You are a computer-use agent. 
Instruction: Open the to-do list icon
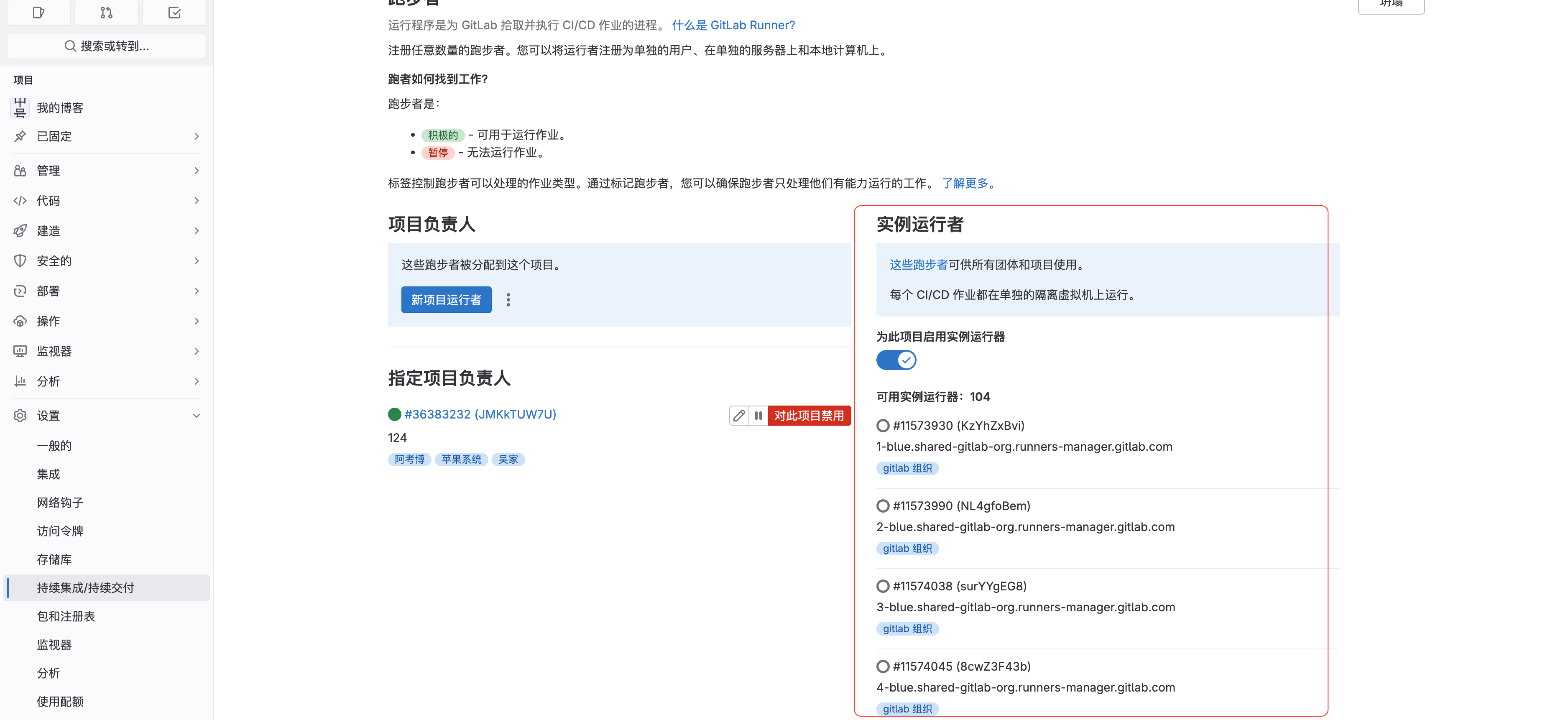[x=174, y=12]
